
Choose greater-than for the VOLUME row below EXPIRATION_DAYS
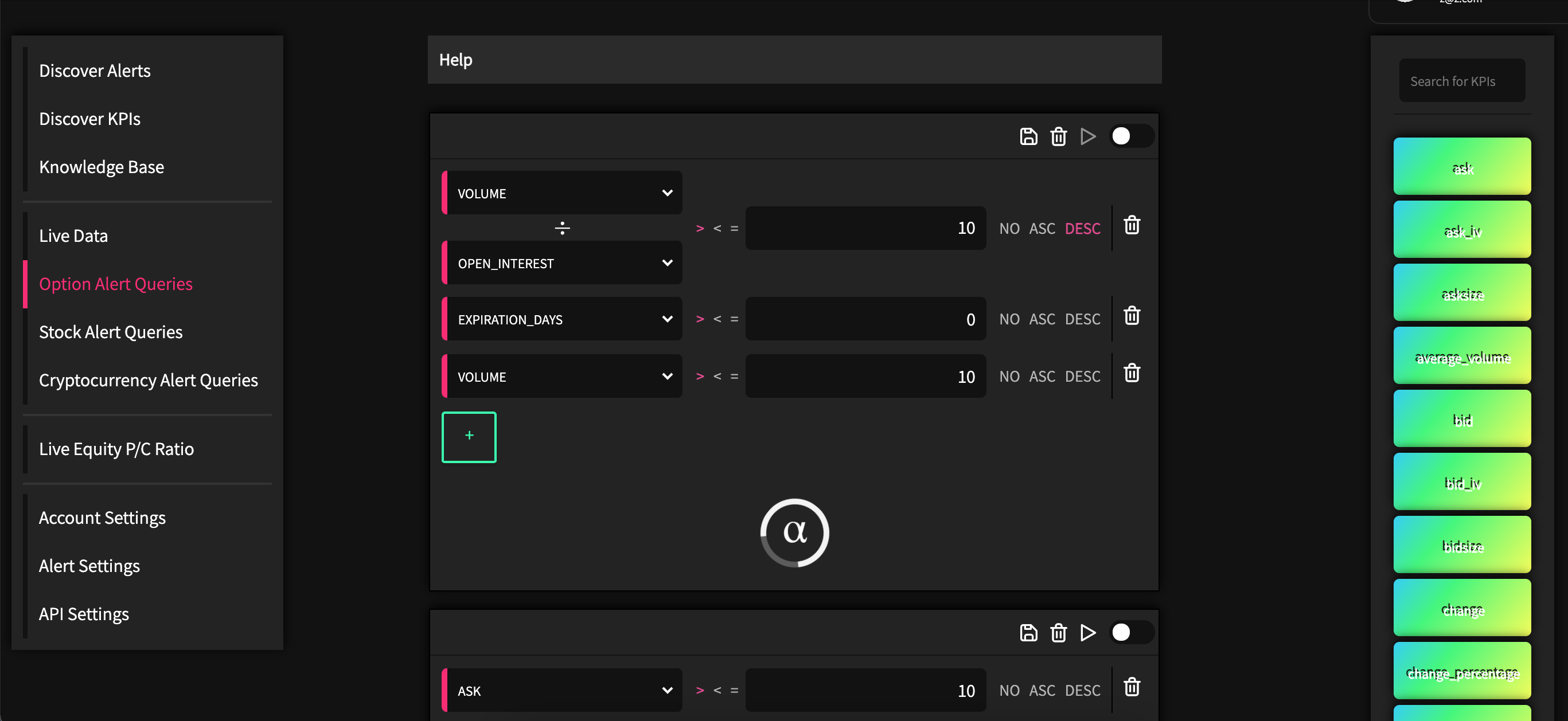coord(700,376)
